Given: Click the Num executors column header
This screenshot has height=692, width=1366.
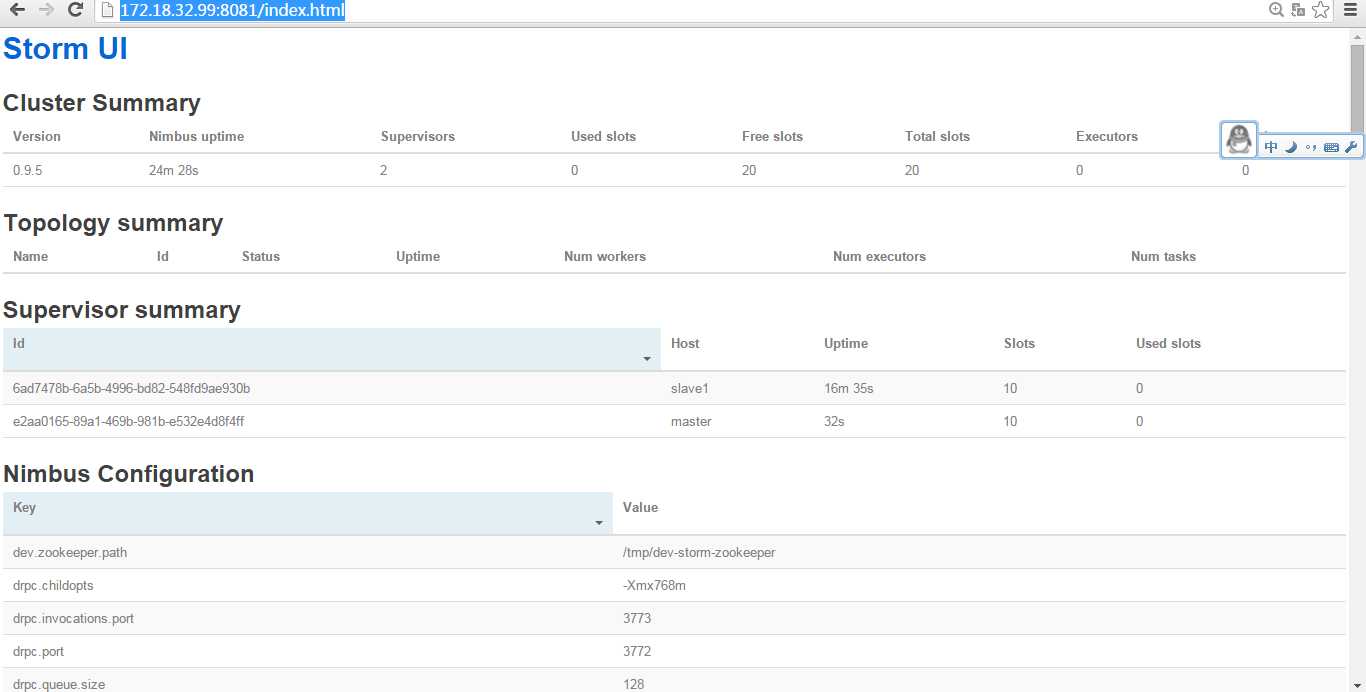Looking at the screenshot, I should point(879,256).
